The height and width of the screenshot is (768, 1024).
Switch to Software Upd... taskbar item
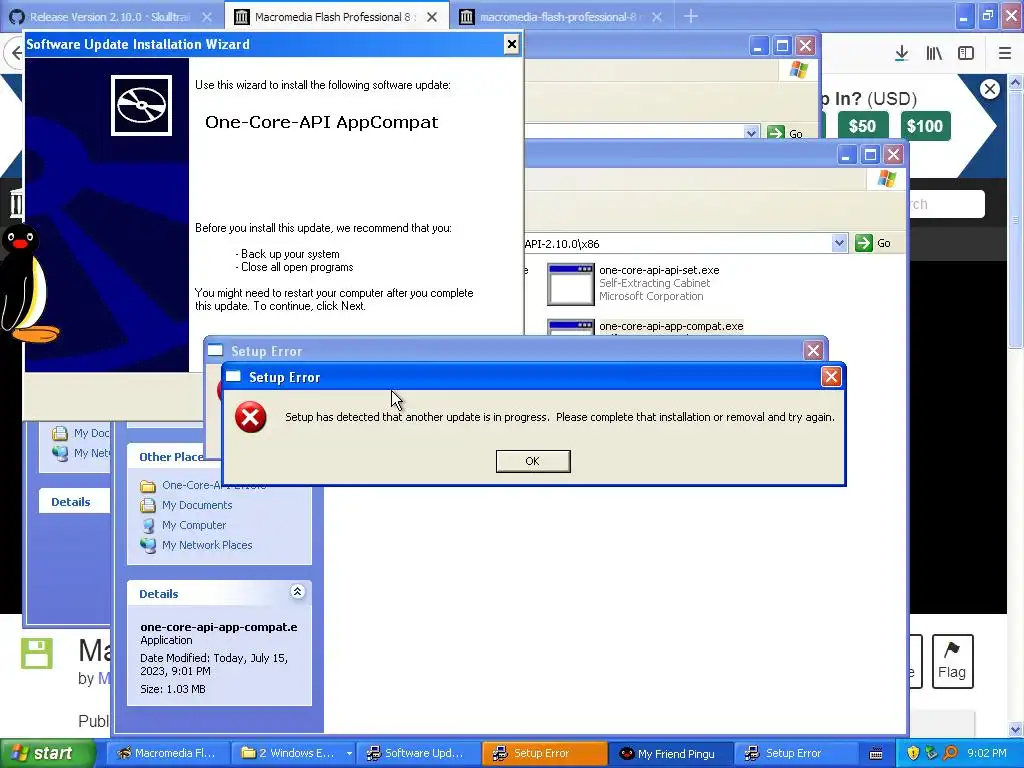point(418,753)
